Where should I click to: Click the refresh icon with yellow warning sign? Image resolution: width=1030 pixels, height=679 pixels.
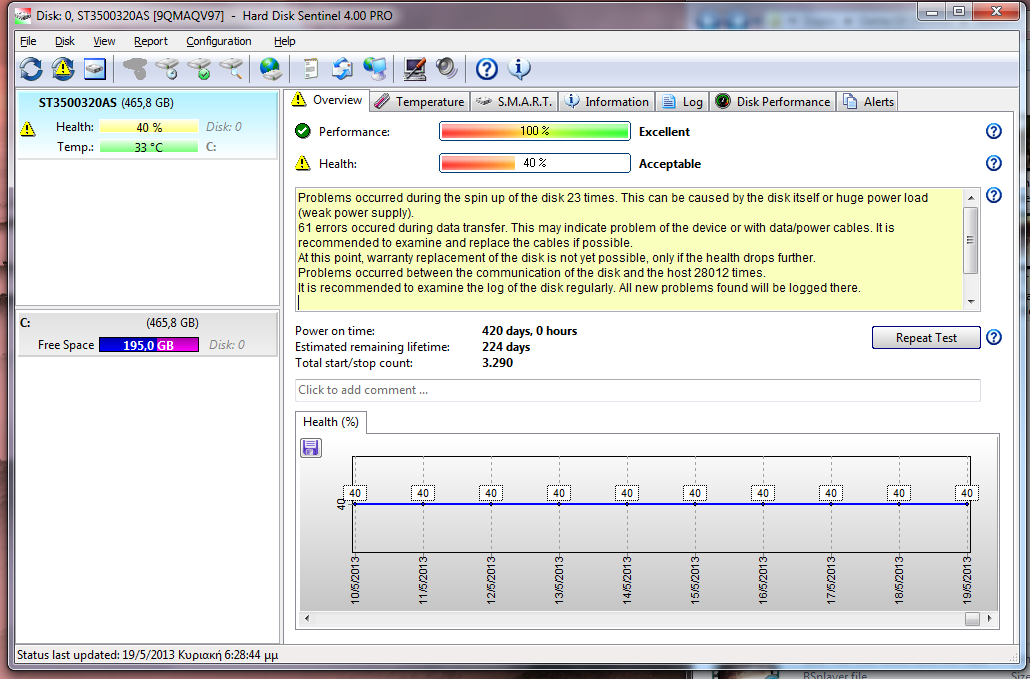click(63, 68)
